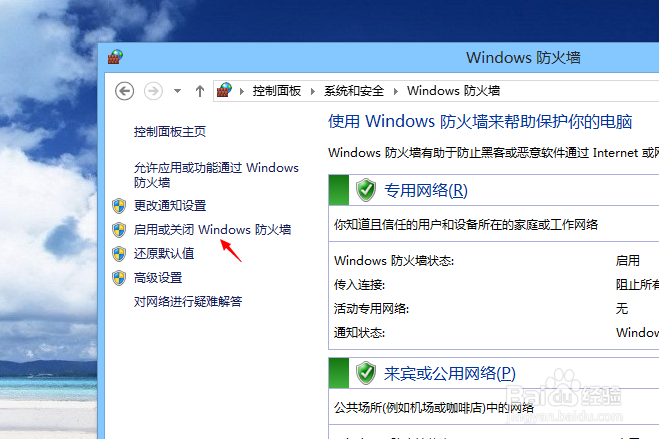Open 对网络进行疑难解答 link
659x439 pixels.
pyautogui.click(x=188, y=301)
